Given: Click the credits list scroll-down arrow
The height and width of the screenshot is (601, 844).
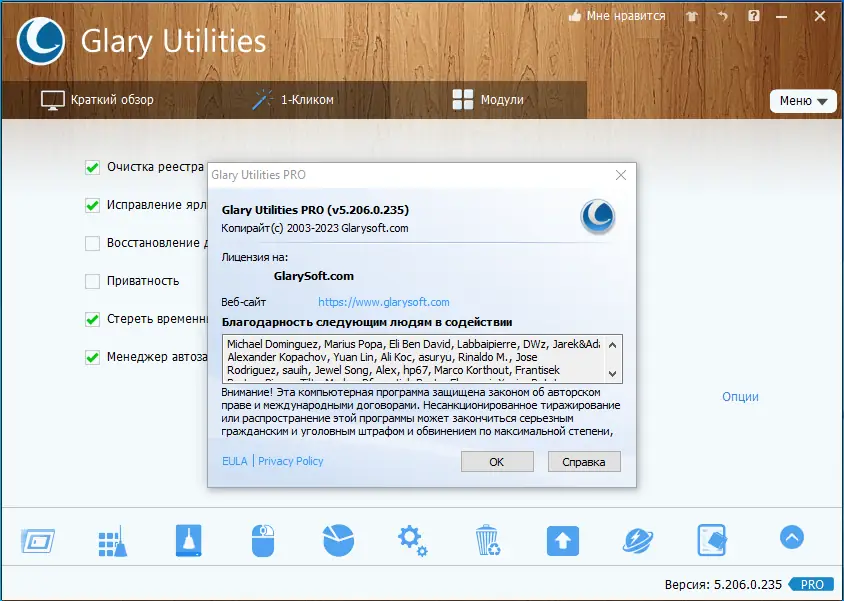Looking at the screenshot, I should point(613,373).
